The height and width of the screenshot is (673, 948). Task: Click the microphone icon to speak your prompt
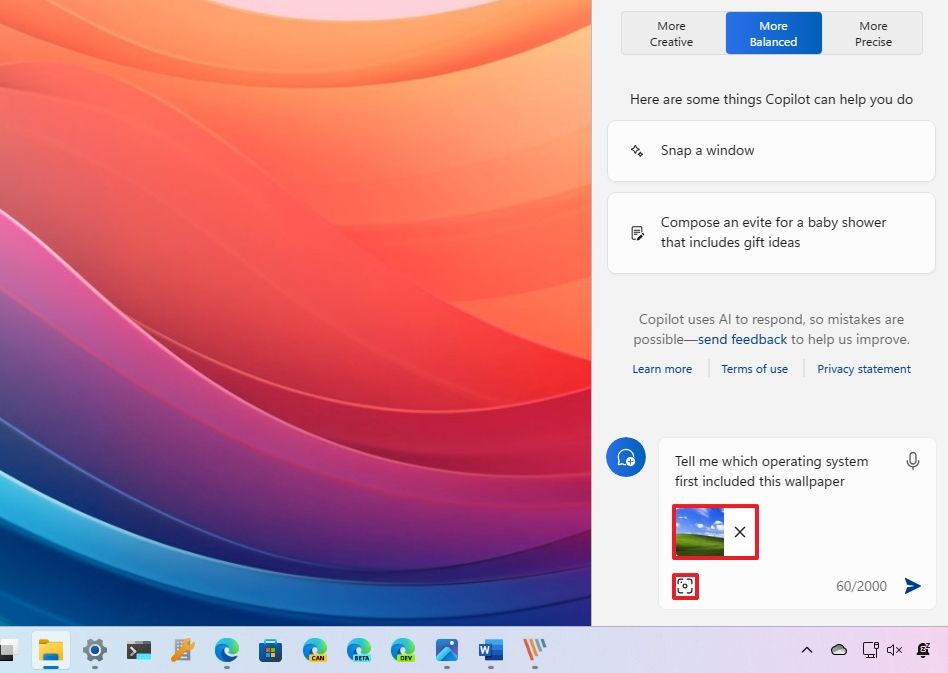pos(912,461)
